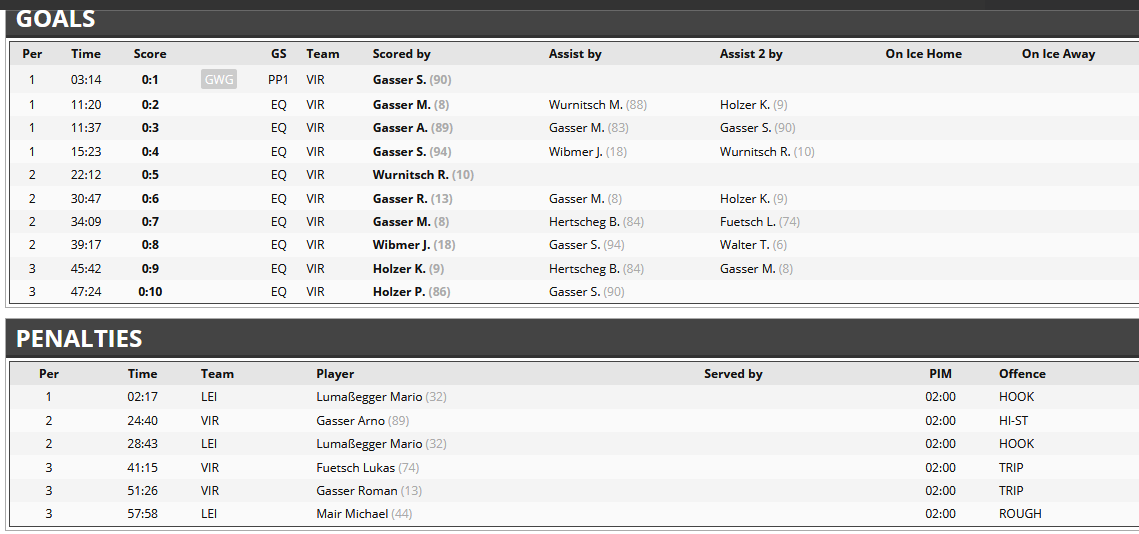Open Holzer P. (86) final goal scorer

411,292
